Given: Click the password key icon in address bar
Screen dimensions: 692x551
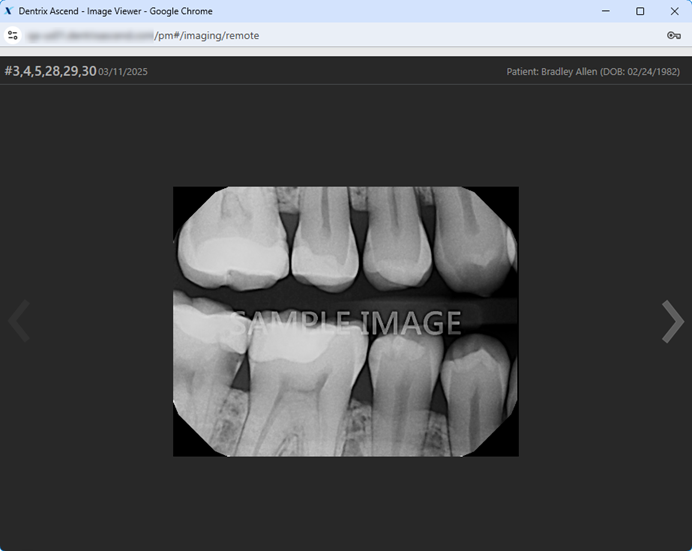Looking at the screenshot, I should click(673, 35).
